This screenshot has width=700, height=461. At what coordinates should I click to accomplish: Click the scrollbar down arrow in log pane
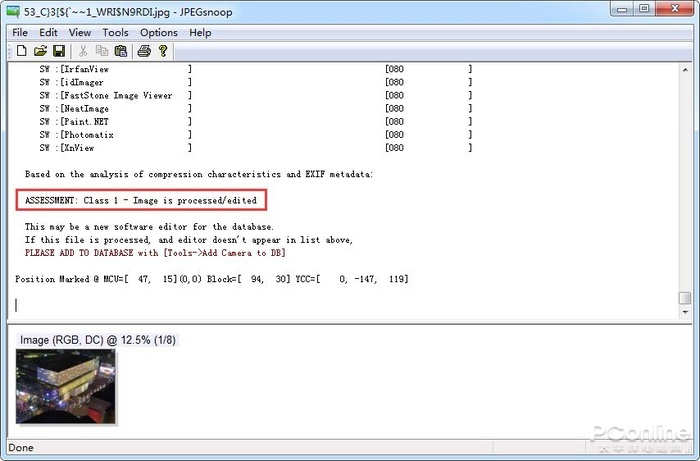pos(684,313)
